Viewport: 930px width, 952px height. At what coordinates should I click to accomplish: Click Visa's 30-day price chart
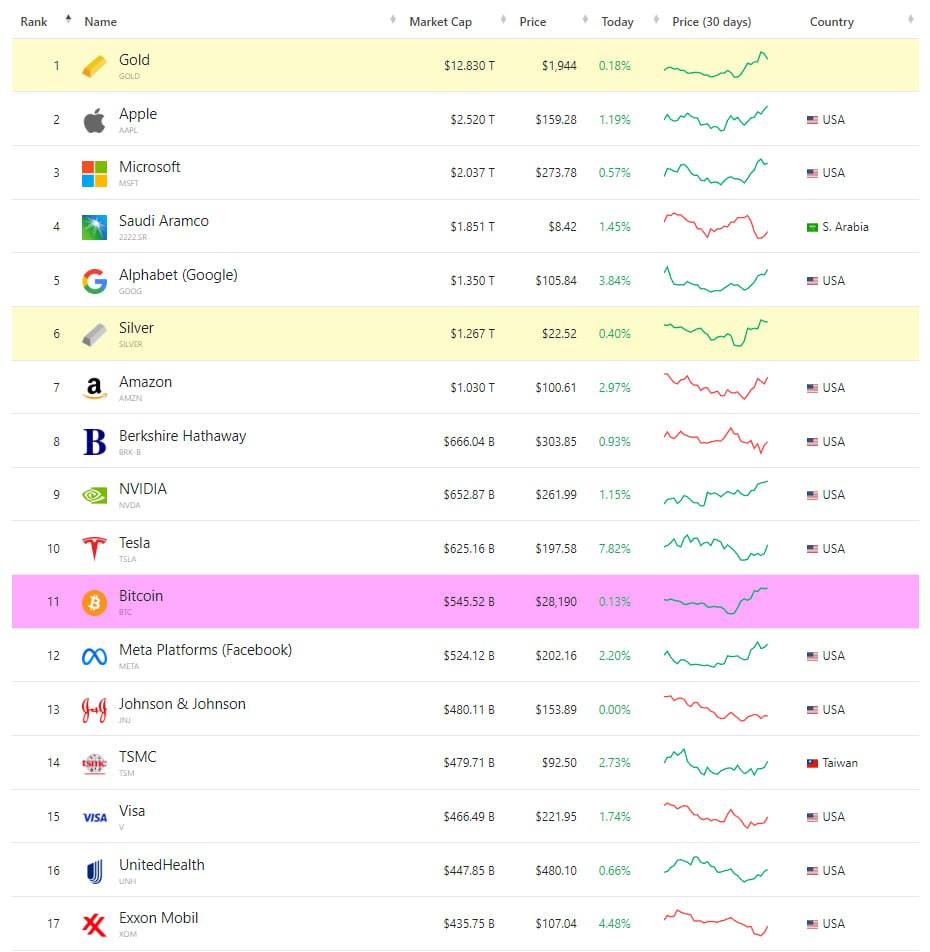[716, 815]
